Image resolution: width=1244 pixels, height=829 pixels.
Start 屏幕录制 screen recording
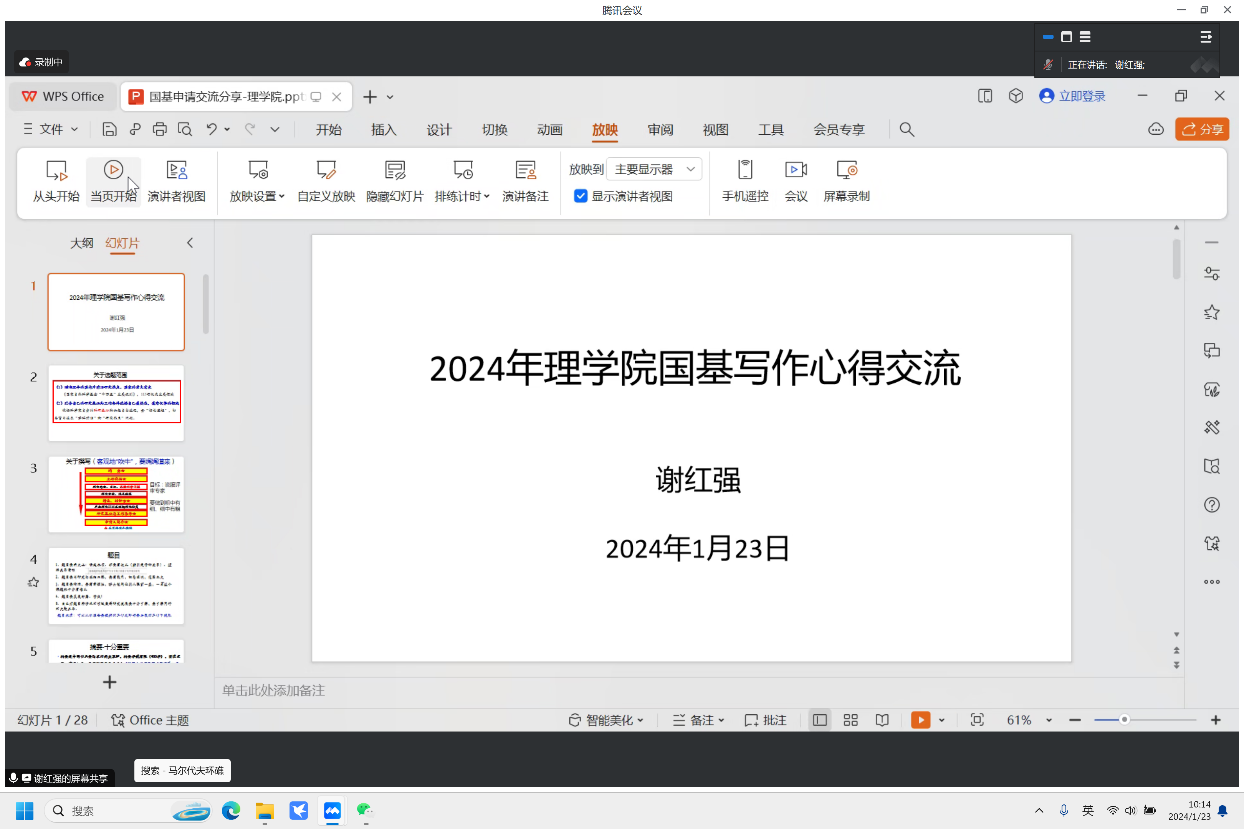click(846, 171)
